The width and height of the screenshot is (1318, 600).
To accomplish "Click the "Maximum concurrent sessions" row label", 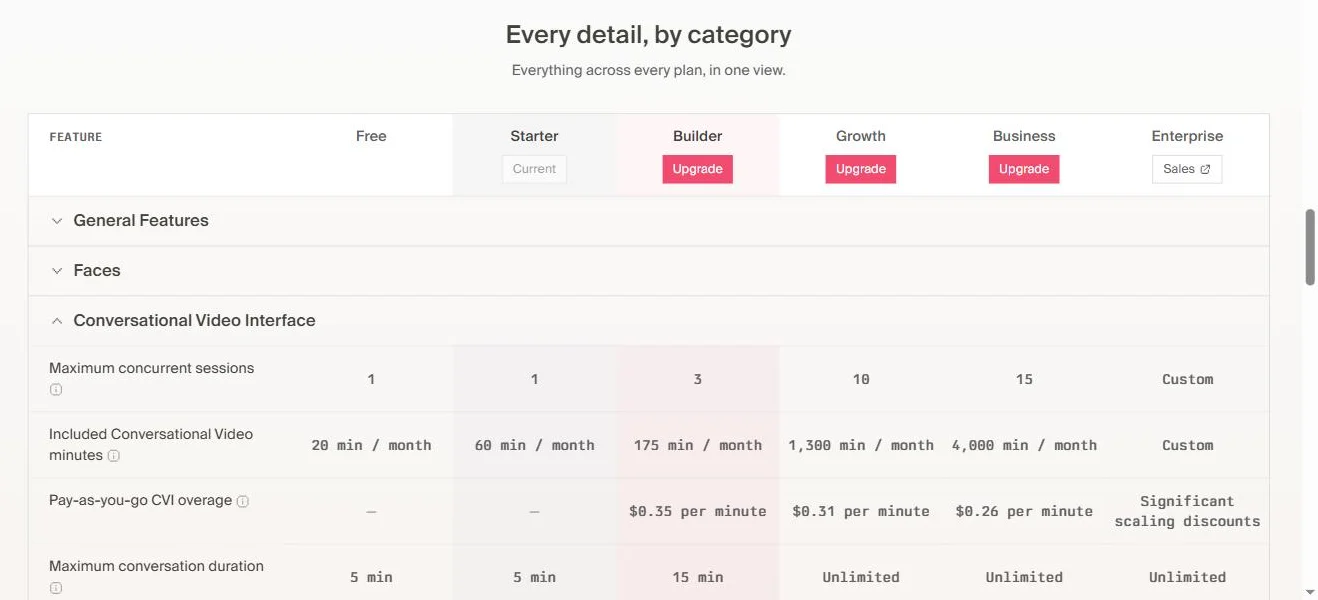I will point(152,368).
